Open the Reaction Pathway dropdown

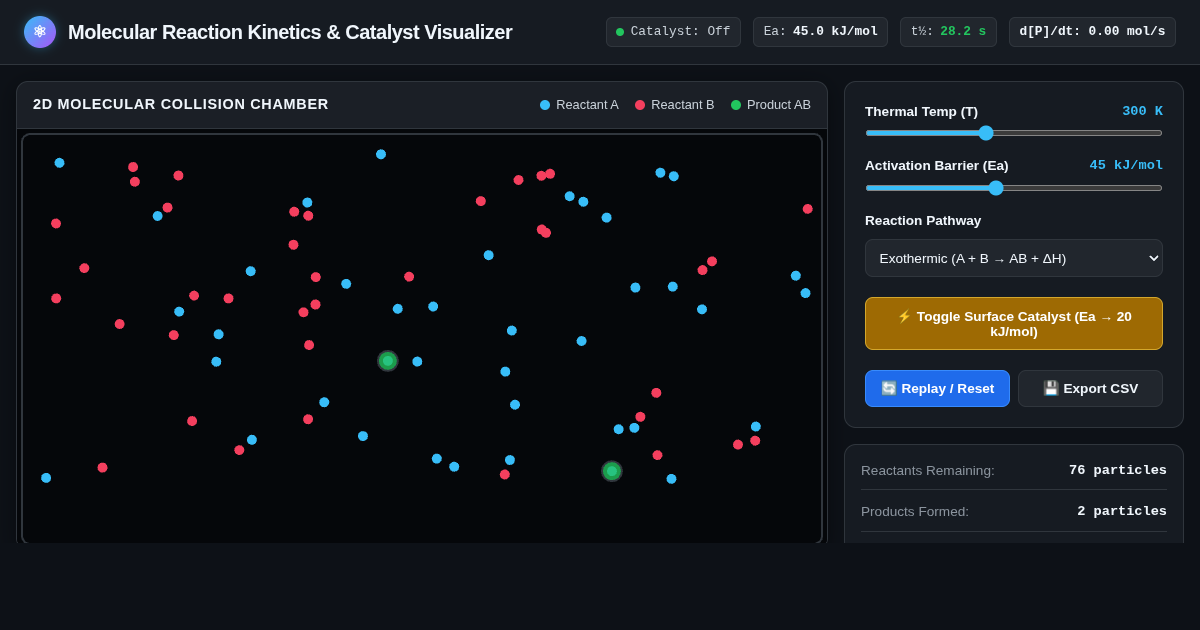point(1014,258)
